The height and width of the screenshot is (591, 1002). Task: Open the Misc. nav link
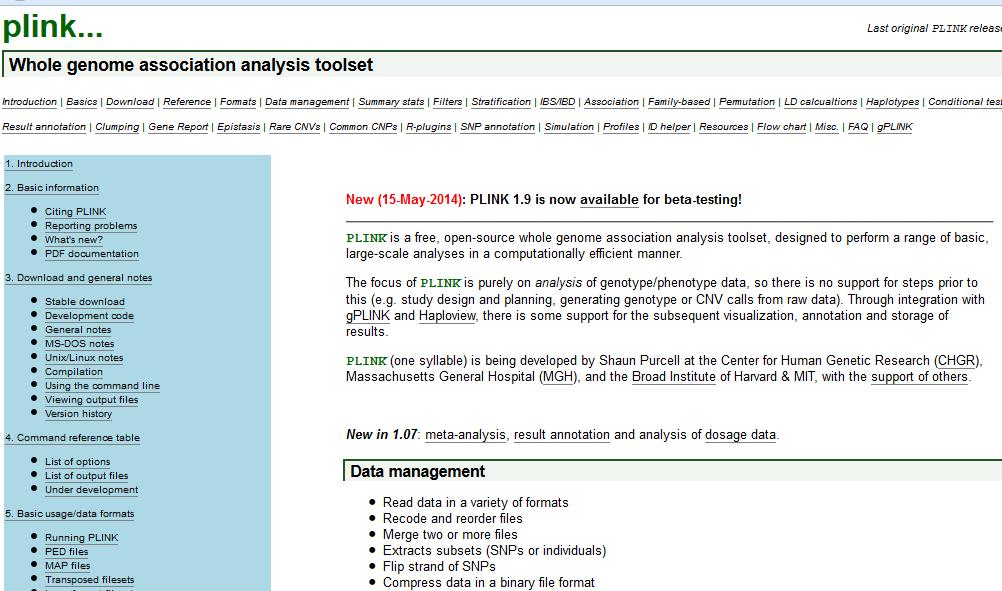(826, 127)
